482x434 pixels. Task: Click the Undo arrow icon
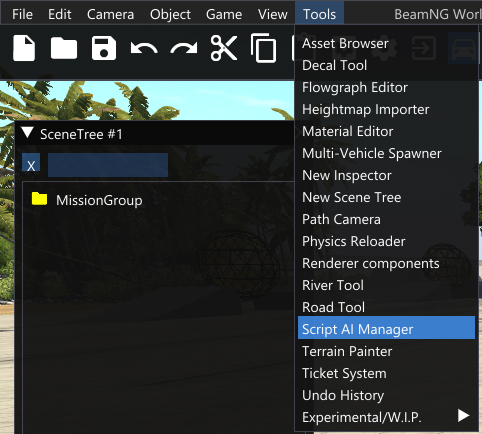pos(144,49)
